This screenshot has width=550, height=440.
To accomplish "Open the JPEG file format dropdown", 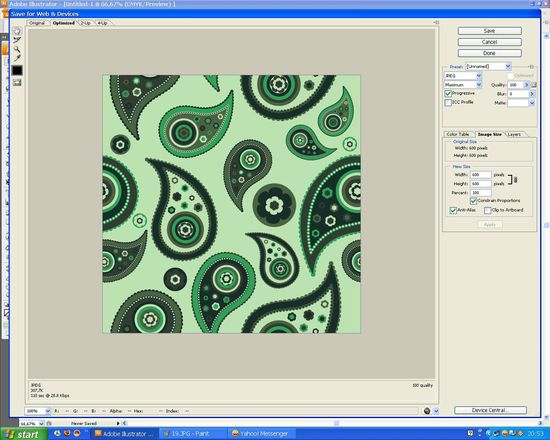I will coord(463,76).
